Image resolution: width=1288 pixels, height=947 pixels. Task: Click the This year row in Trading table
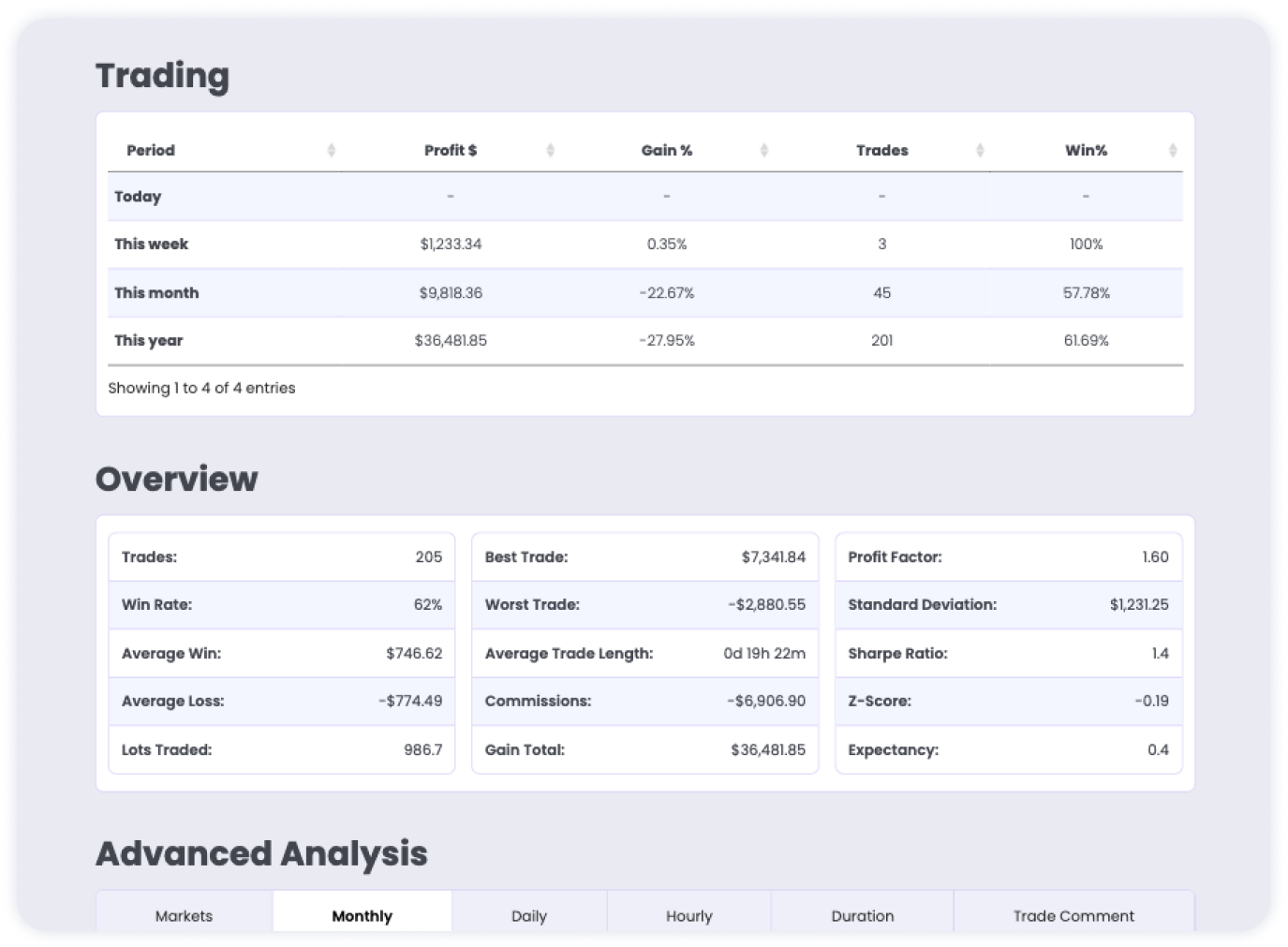click(646, 340)
